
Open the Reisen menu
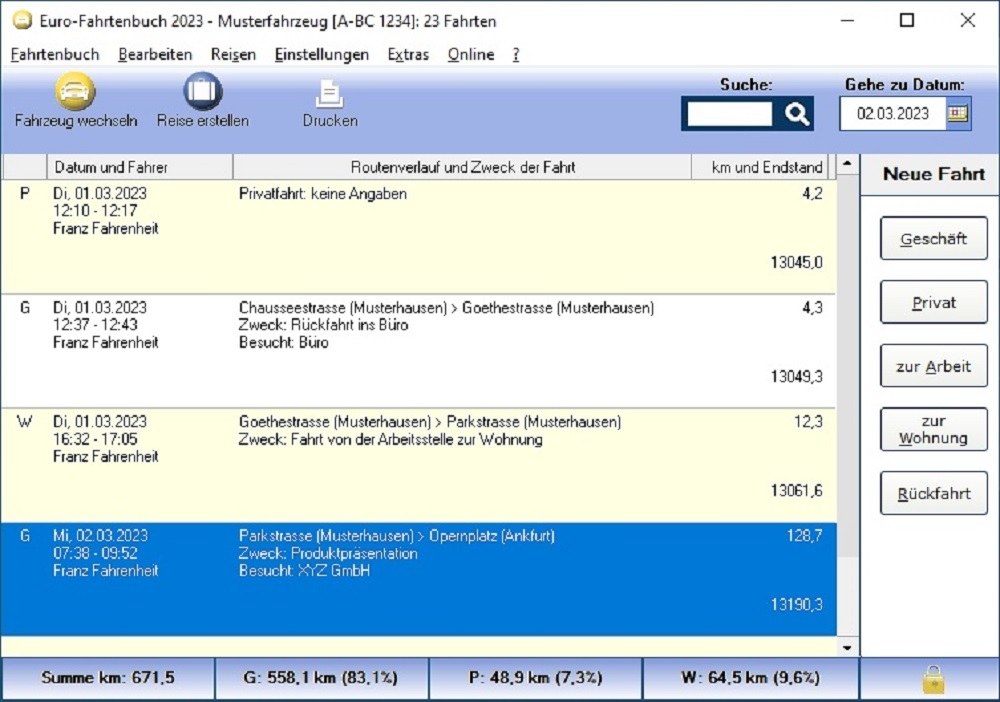pyautogui.click(x=233, y=55)
